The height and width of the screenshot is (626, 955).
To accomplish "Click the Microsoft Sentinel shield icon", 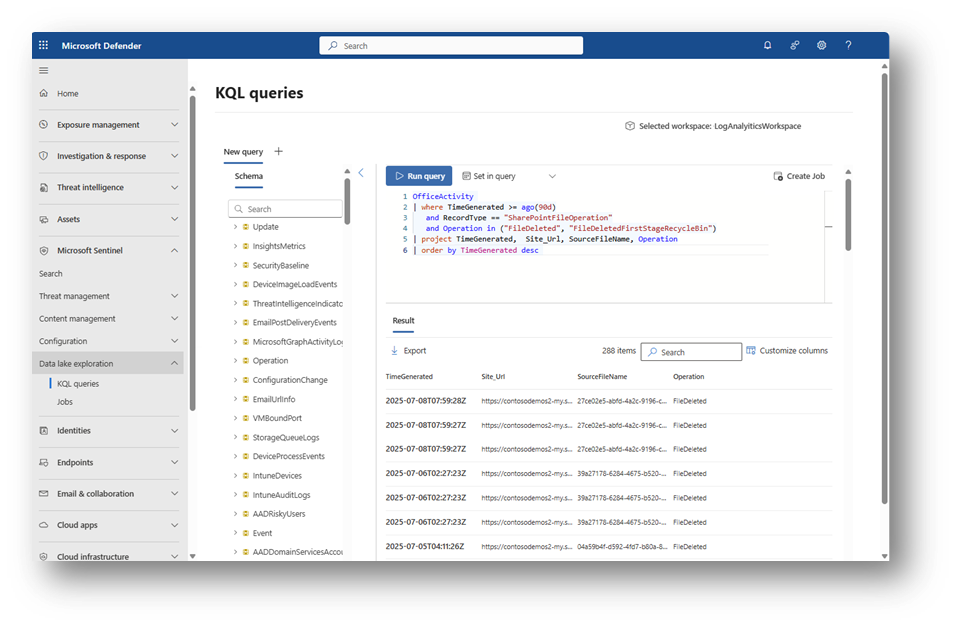I will click(x=43, y=251).
